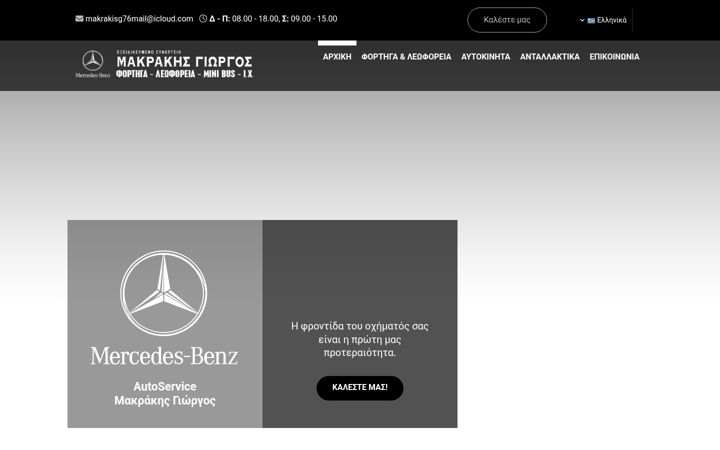Click the black ΚΑΛΕΣΤΕ ΜΑΣ! button
Viewport: 720px width, 450px height.
pos(360,388)
